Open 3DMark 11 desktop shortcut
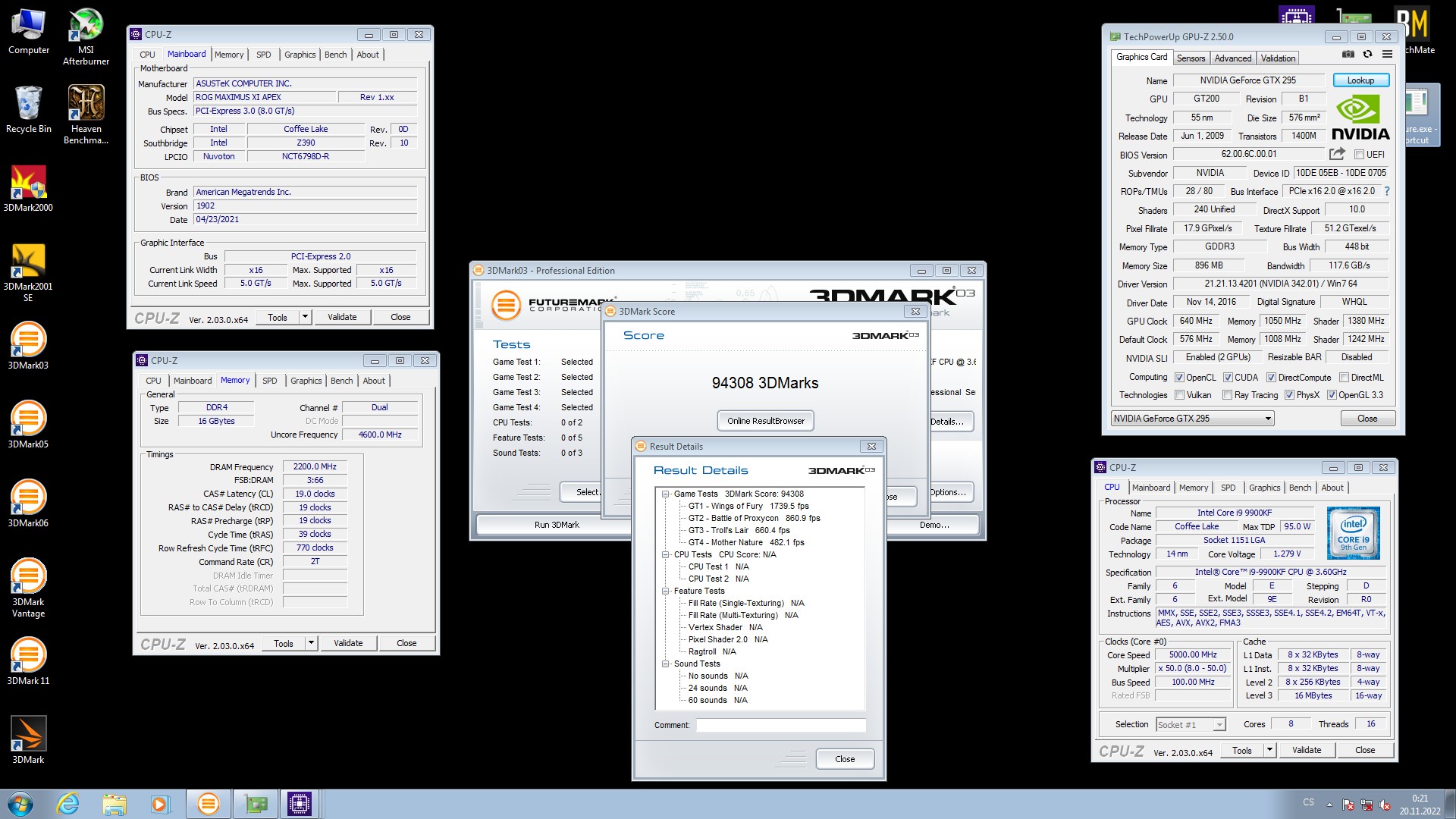1456x819 pixels. click(x=28, y=662)
